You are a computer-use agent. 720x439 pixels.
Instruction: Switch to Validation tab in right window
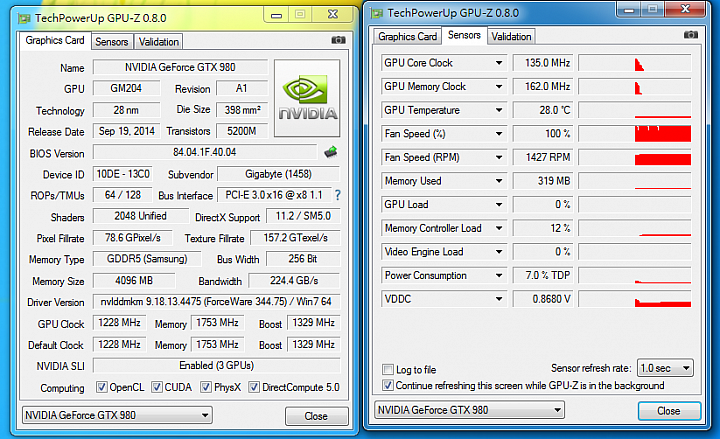point(511,36)
